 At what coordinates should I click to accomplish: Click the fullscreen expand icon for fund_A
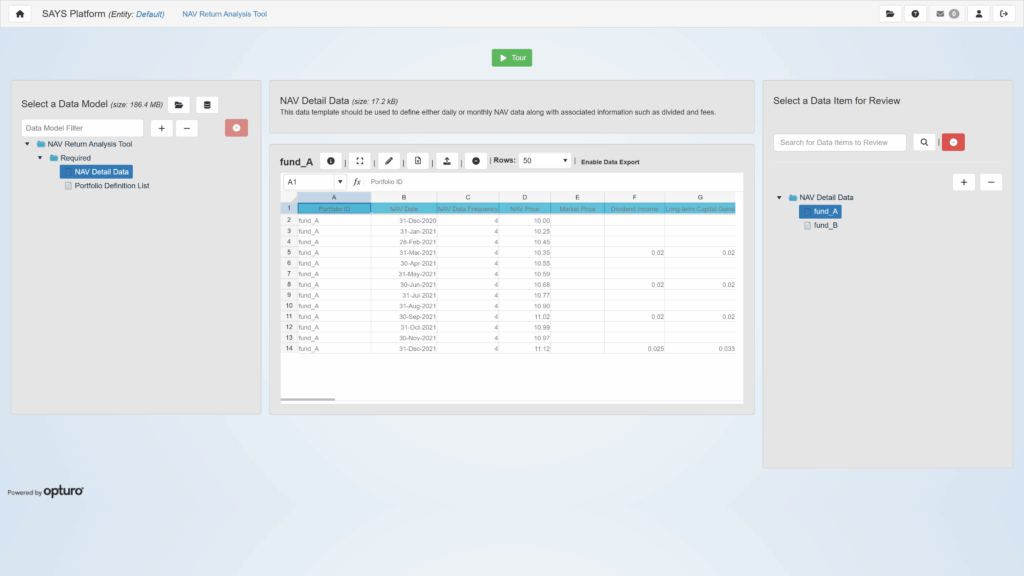pyautogui.click(x=360, y=161)
